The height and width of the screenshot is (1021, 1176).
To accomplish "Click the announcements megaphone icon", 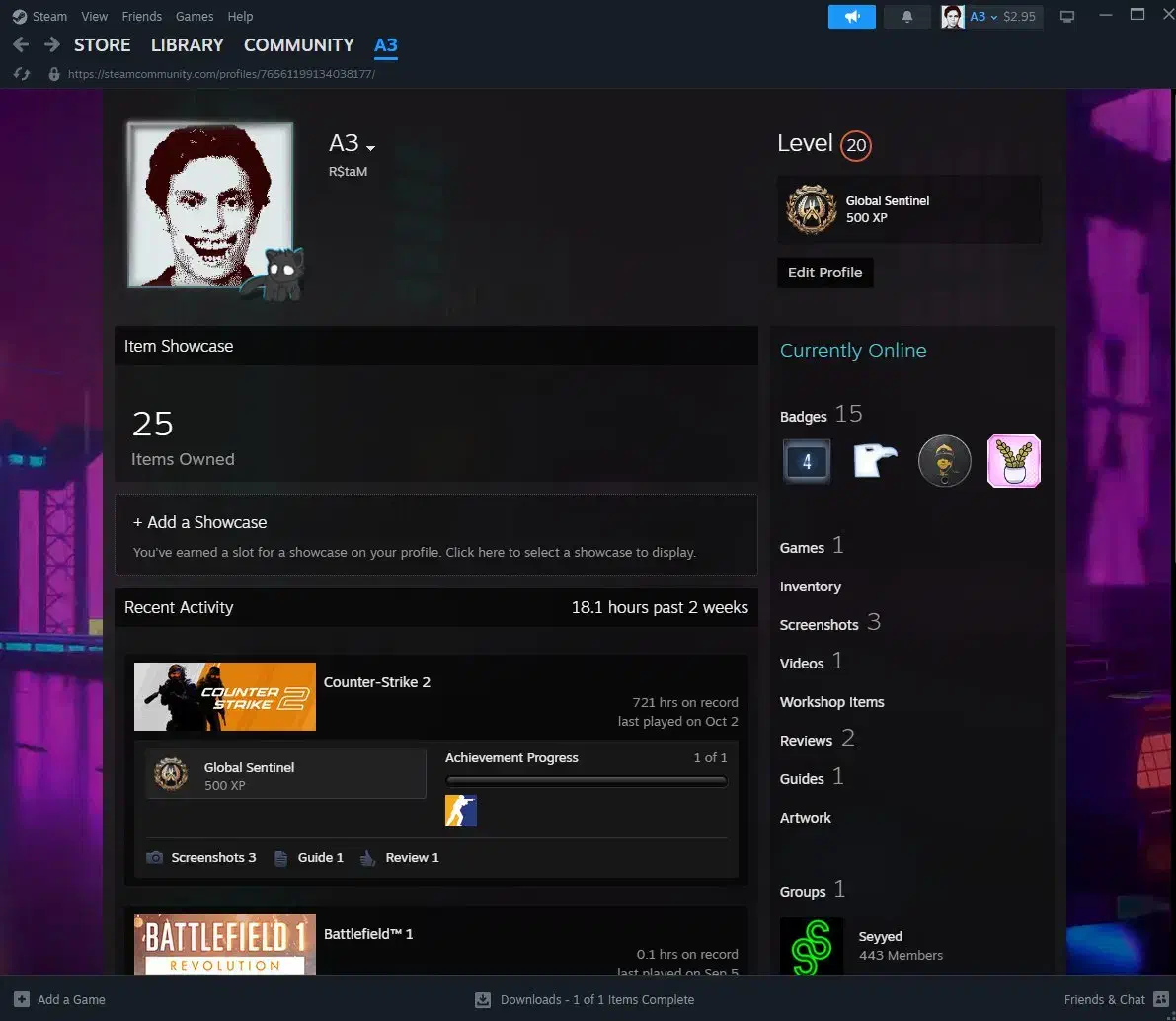I will (851, 17).
